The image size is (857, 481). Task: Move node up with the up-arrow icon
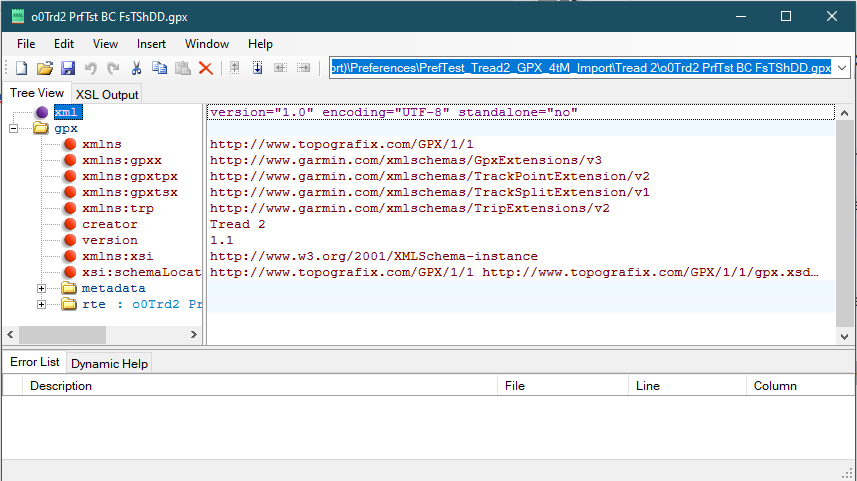(234, 68)
